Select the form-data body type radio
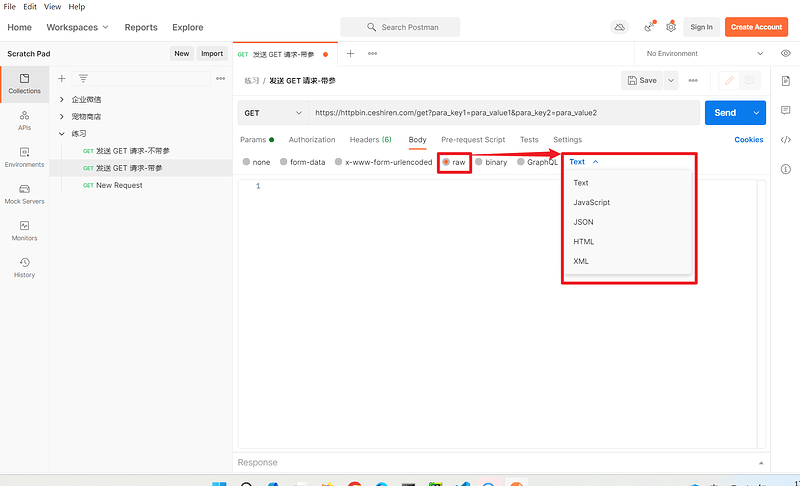The image size is (800, 486). coord(284,162)
